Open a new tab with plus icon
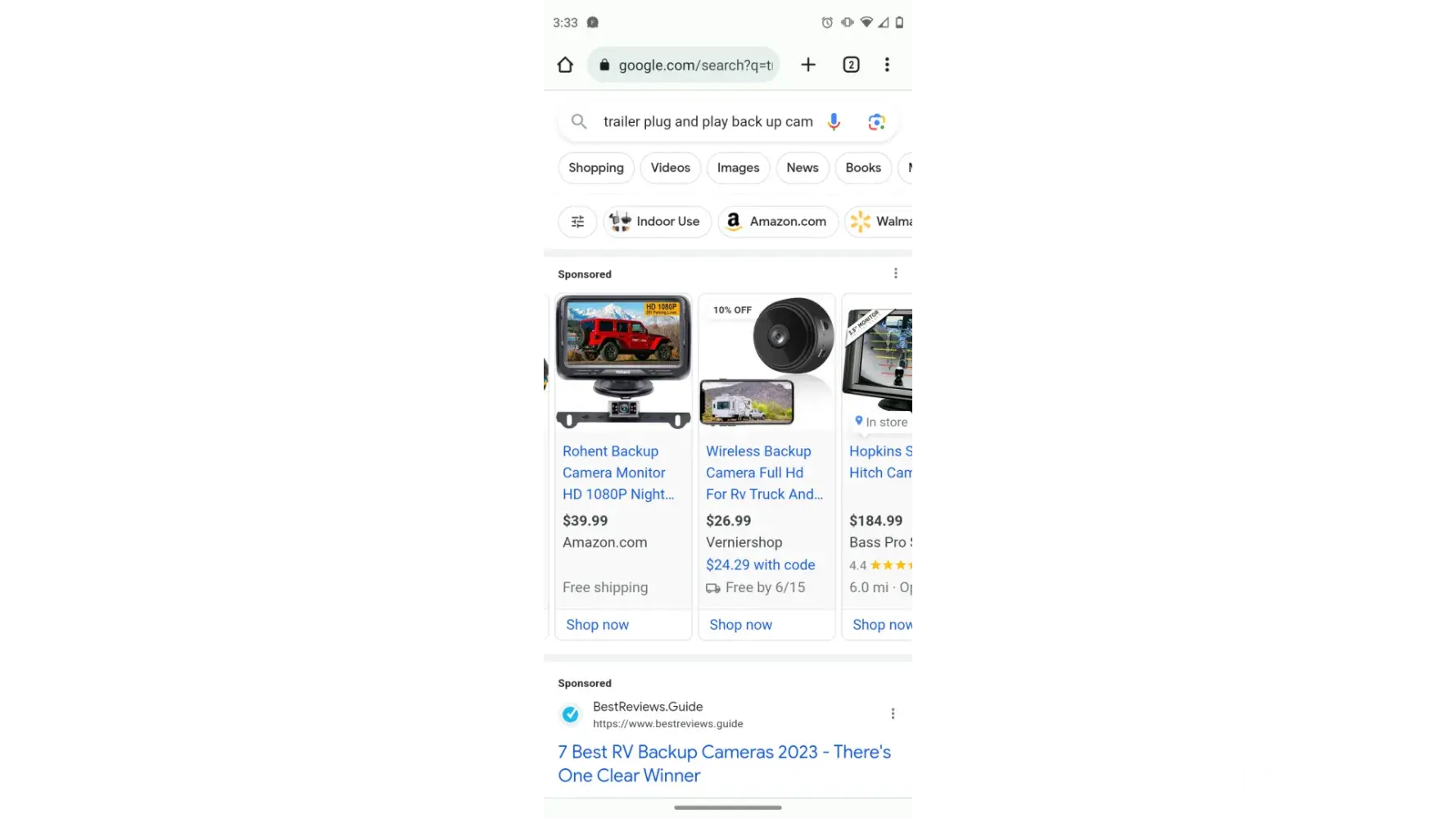1456x819 pixels. [x=808, y=65]
